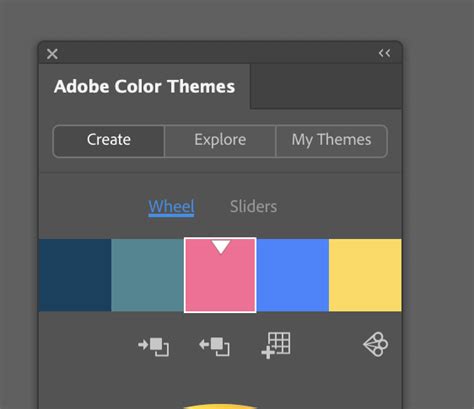Open the Explore tab
Image resolution: width=474 pixels, height=409 pixels.
tap(220, 141)
